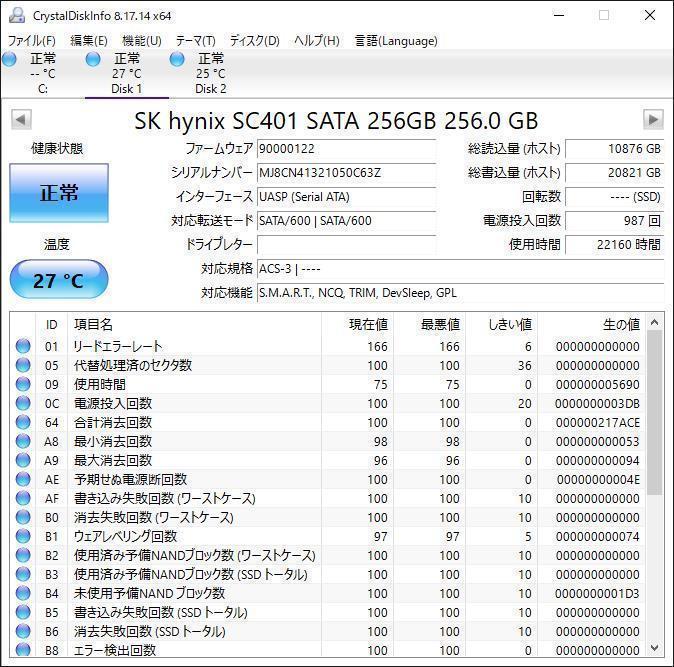
Task: Open the 編集(E) menu
Action: [89, 41]
